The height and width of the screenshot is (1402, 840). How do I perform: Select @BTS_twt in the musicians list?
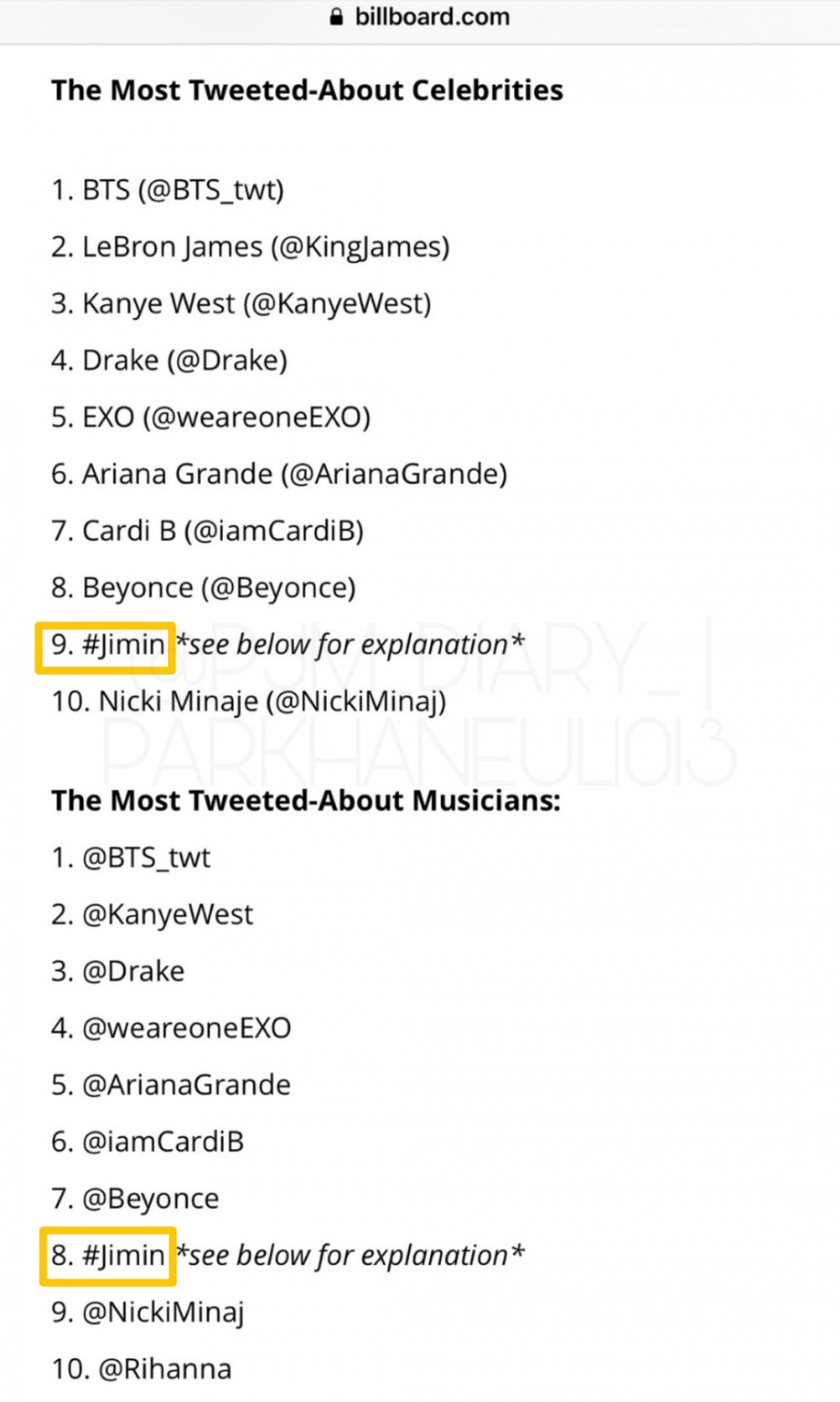tap(130, 858)
